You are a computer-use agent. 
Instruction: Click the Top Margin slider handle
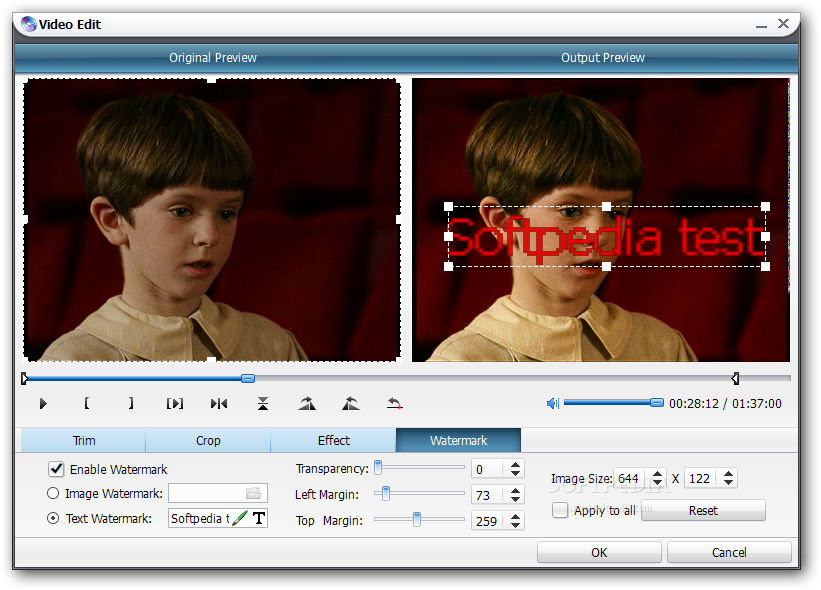tap(417, 519)
